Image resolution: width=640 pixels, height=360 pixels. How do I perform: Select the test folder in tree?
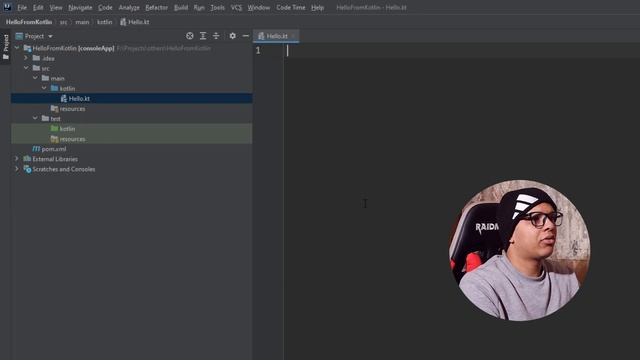56,119
